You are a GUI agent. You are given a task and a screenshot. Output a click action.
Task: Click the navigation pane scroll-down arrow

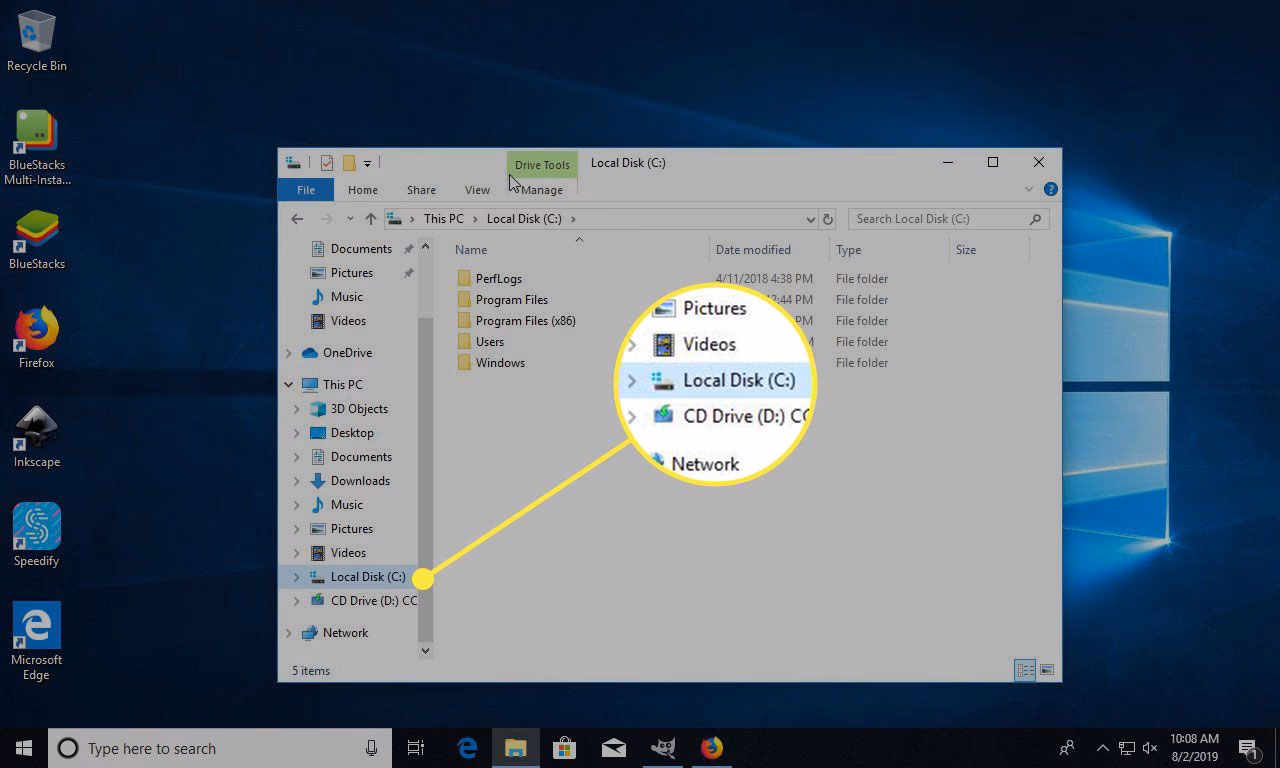click(425, 650)
